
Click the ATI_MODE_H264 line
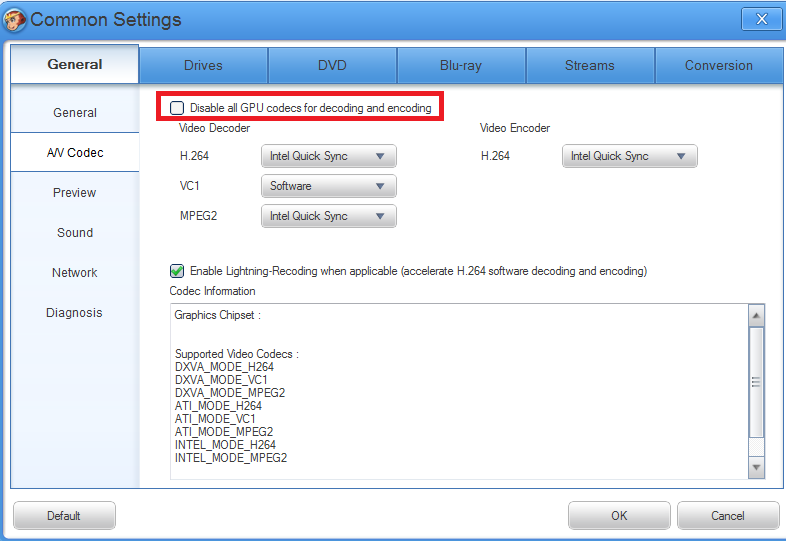tap(218, 406)
